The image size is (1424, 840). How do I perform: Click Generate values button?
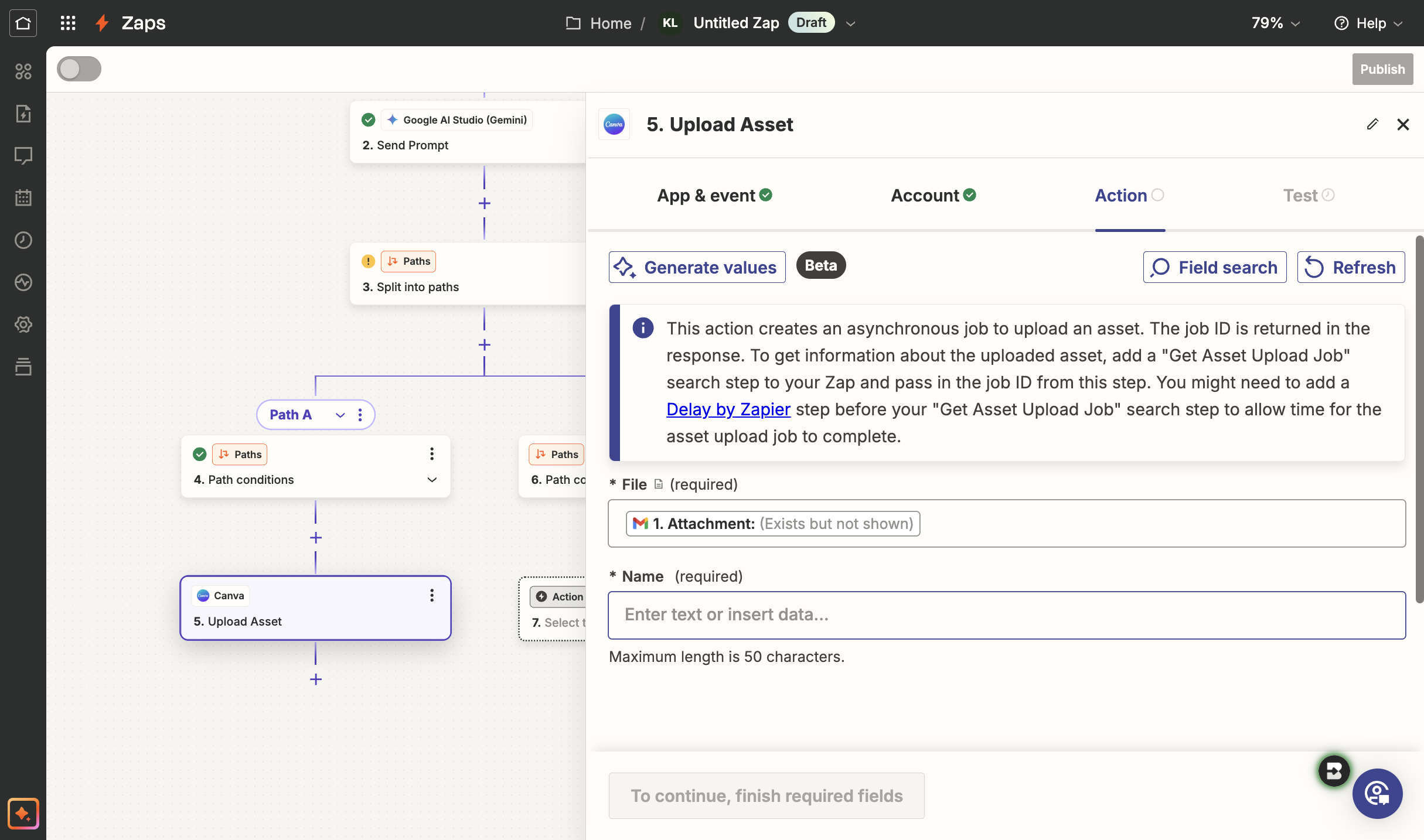[697, 267]
